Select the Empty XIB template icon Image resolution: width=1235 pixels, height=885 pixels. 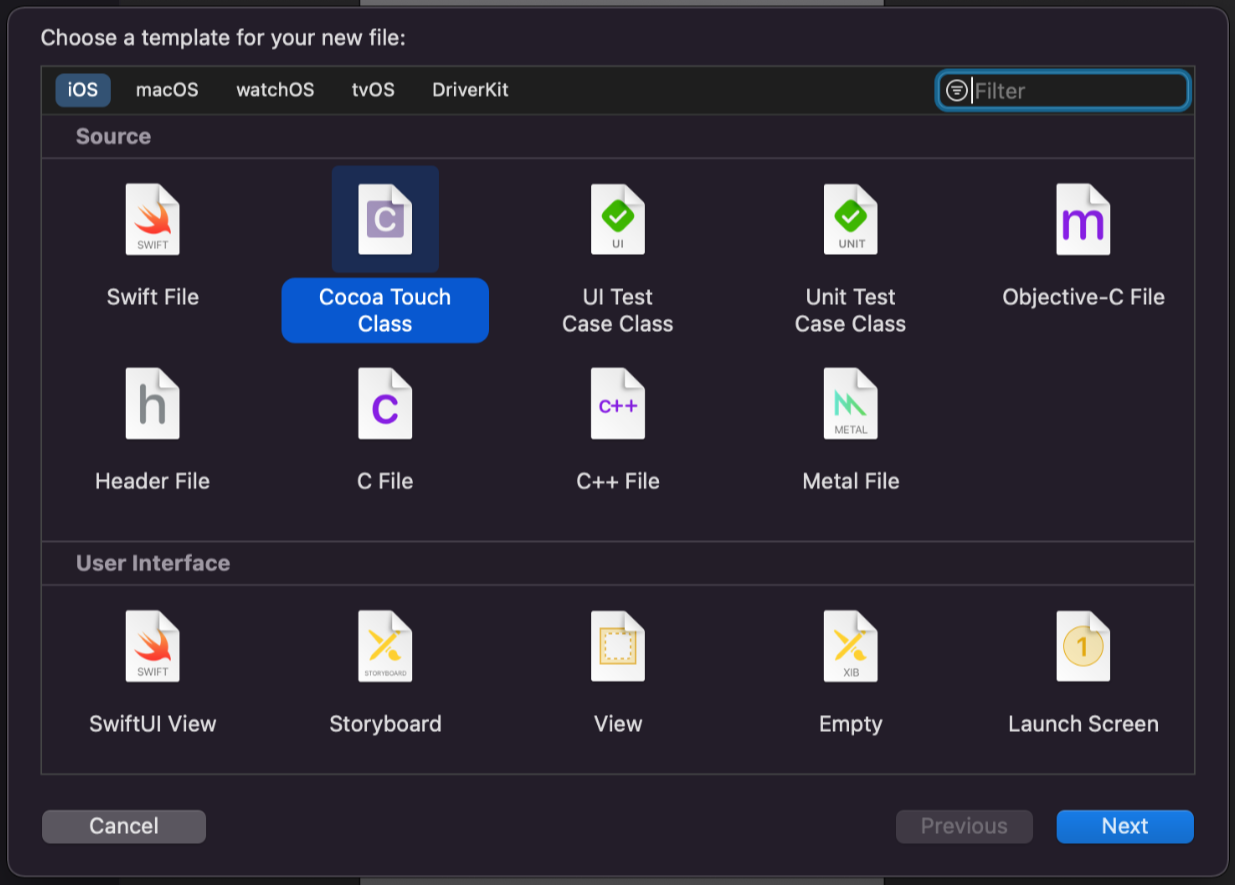point(851,646)
